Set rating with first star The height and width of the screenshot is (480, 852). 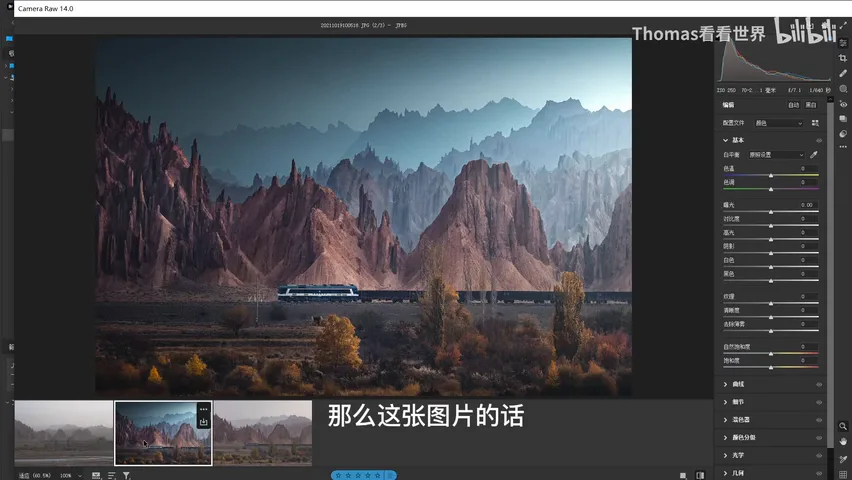(338, 476)
